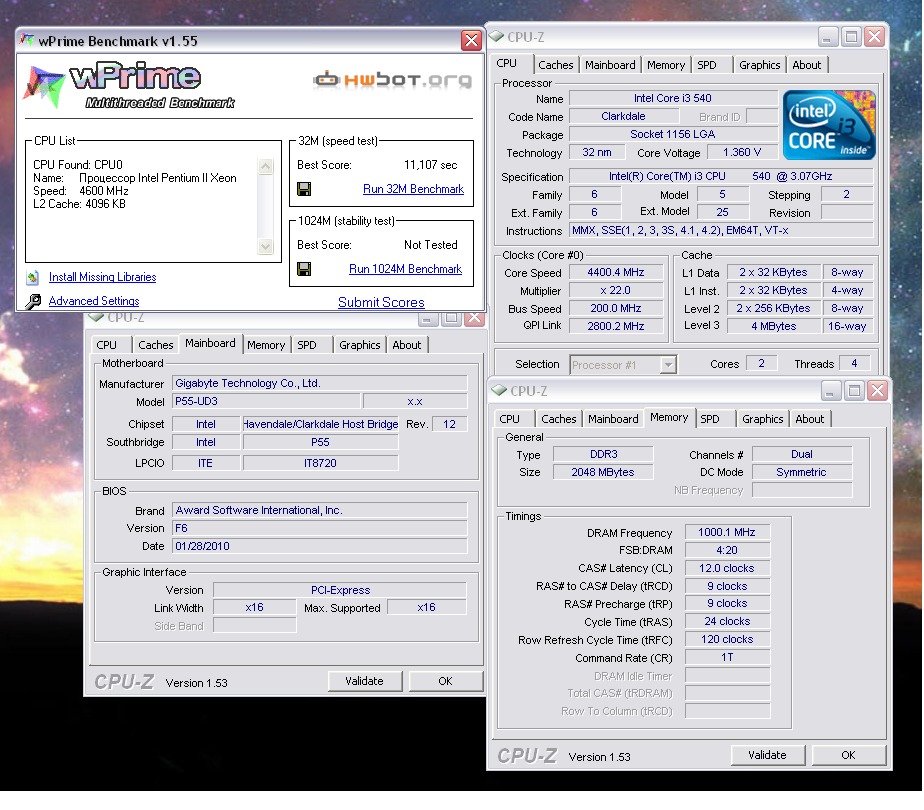Click Validate in the Mainboard CPU-Z window
The image size is (924, 810).
pos(365,681)
